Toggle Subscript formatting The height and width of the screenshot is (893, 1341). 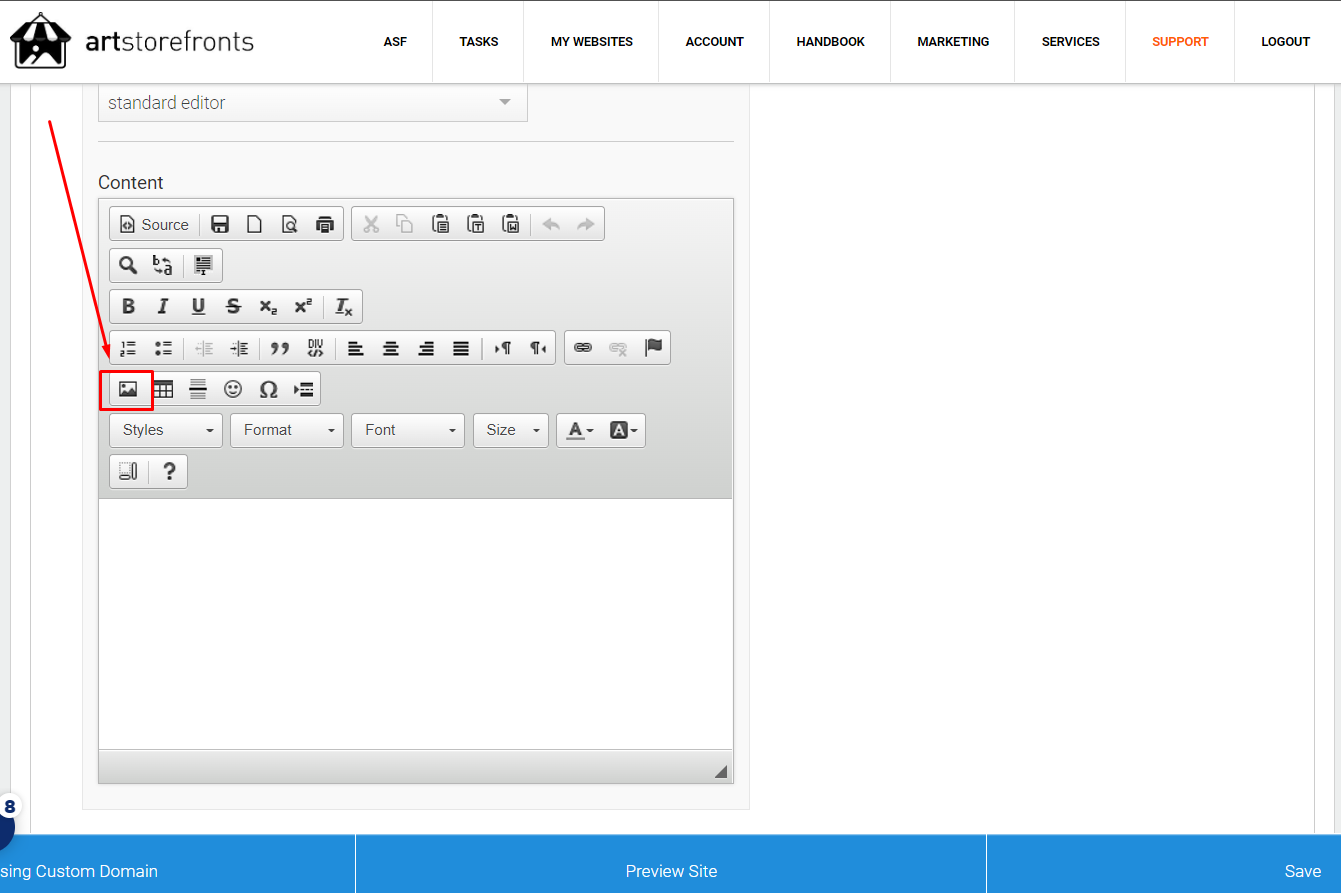268,306
